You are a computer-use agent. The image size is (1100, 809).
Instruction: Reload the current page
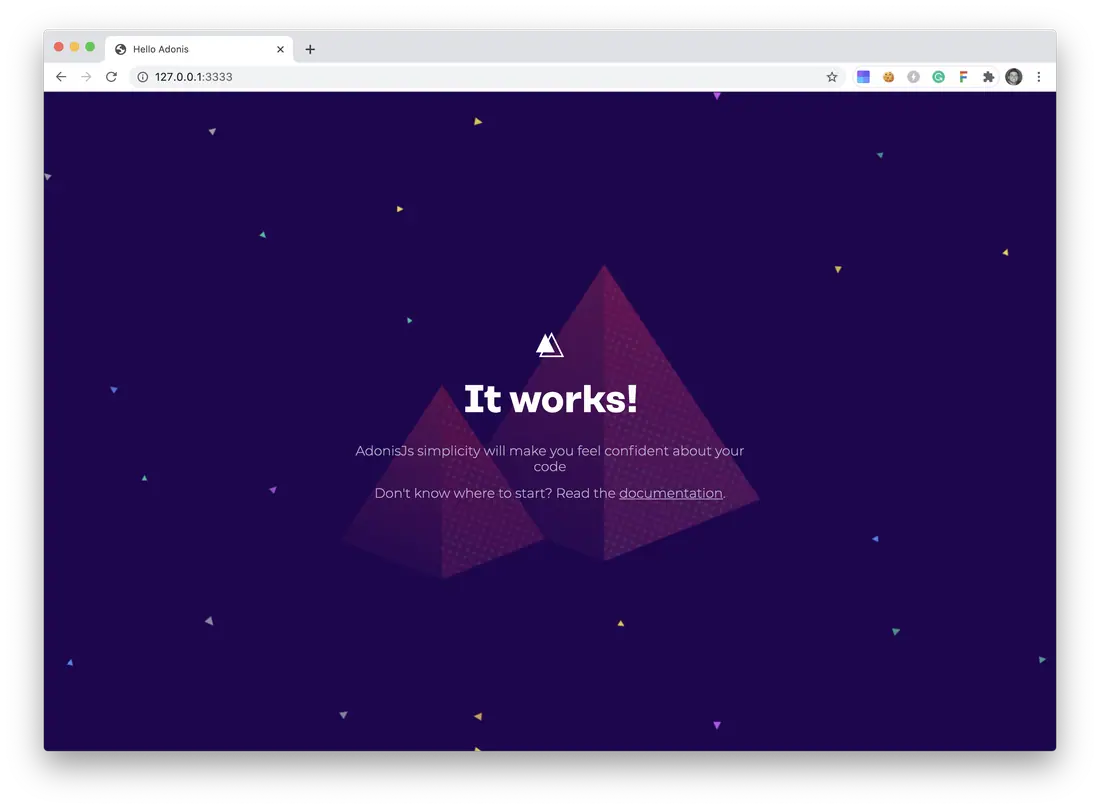(112, 76)
